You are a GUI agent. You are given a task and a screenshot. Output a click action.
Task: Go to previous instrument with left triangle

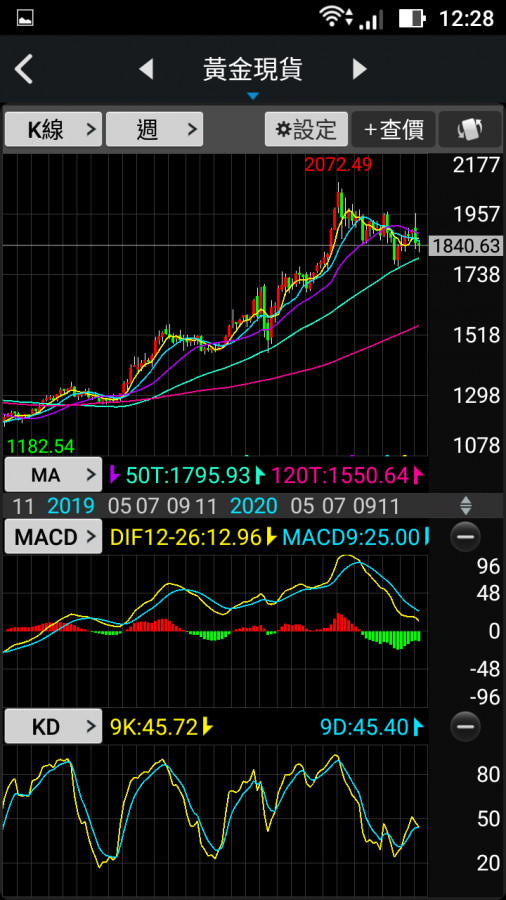[146, 69]
